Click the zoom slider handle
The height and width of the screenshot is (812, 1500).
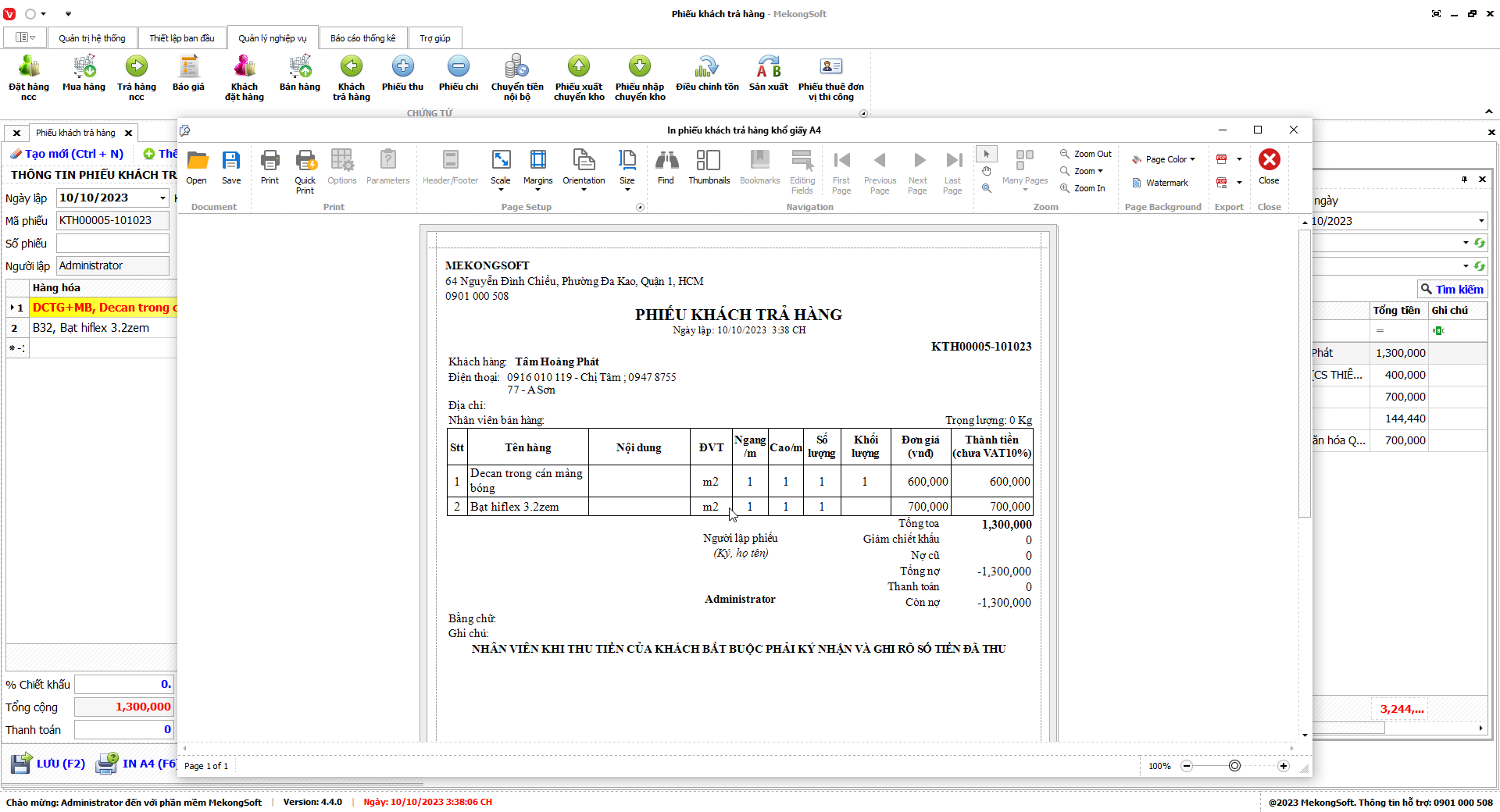[x=1234, y=766]
